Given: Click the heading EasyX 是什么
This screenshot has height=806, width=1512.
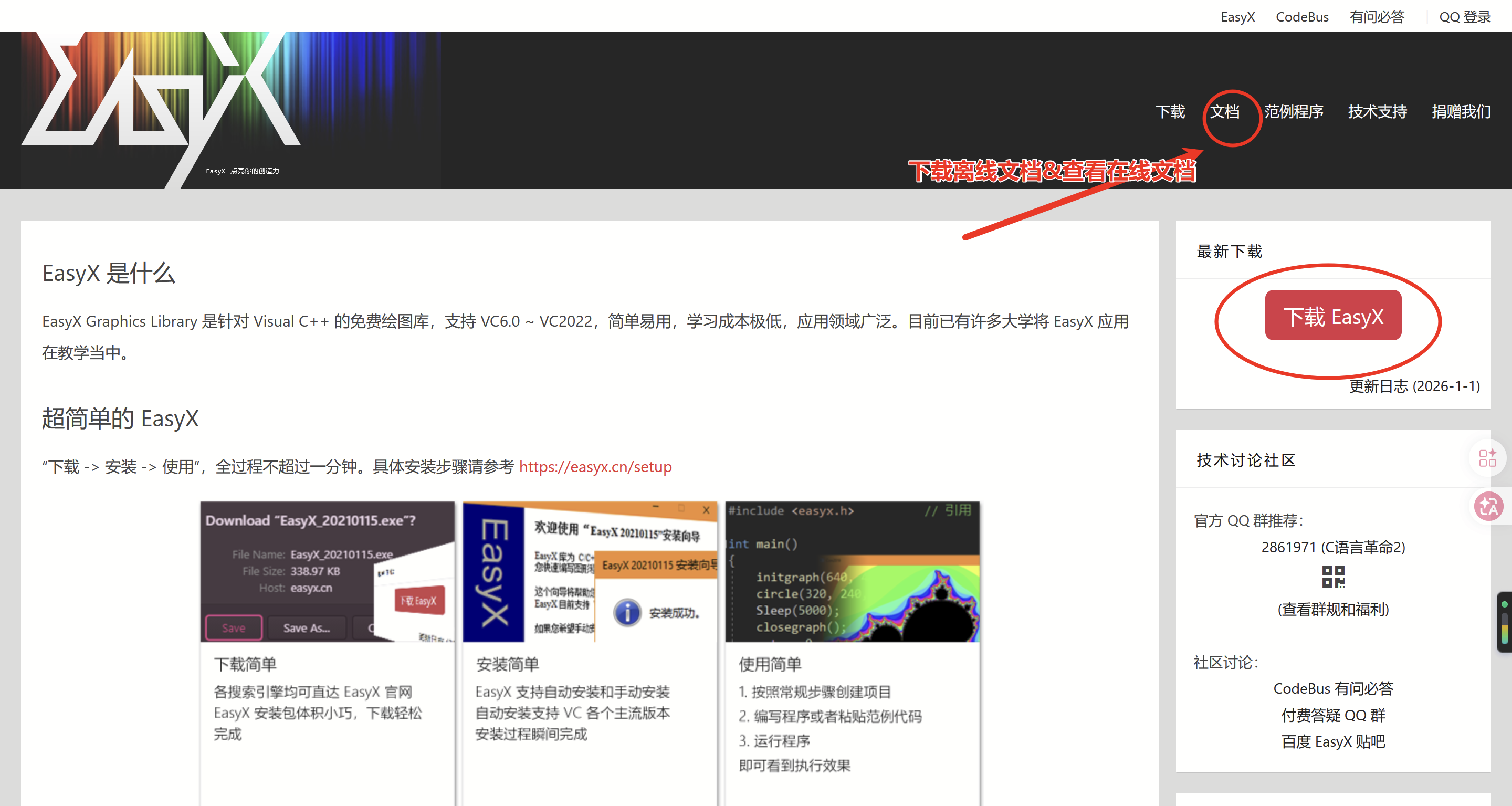Looking at the screenshot, I should pos(109,274).
